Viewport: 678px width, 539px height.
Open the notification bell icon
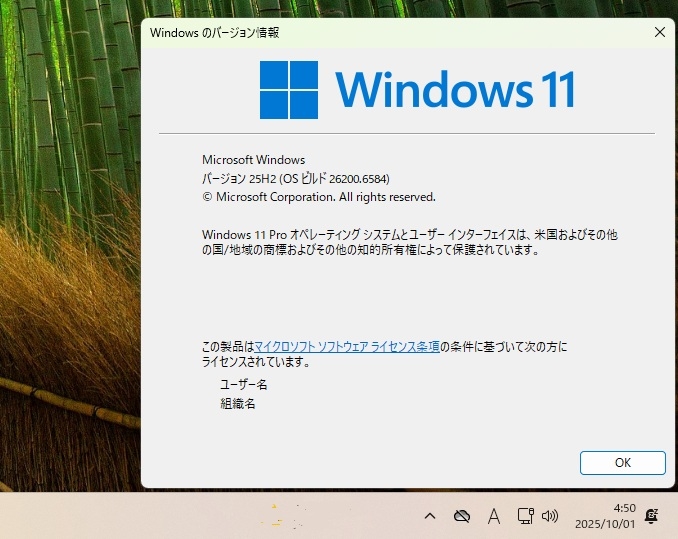point(651,516)
